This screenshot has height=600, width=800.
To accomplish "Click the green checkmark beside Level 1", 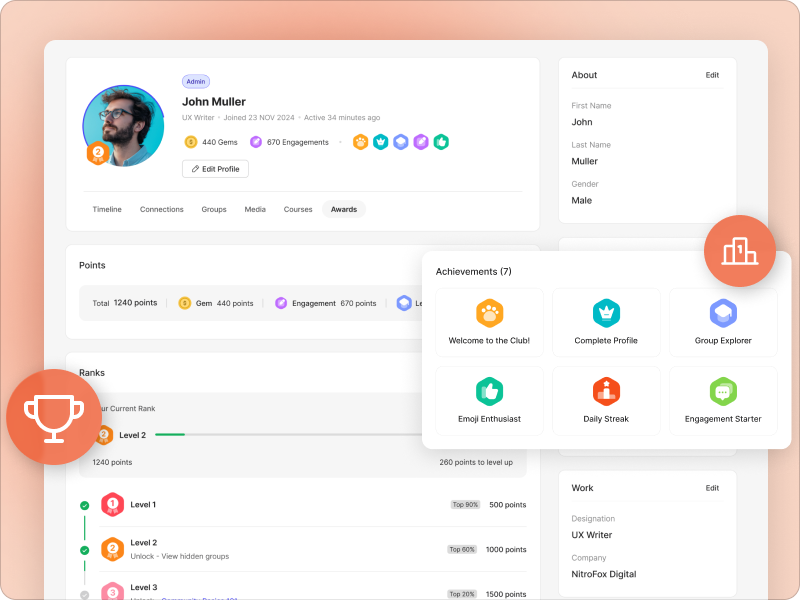I will 85,506.
